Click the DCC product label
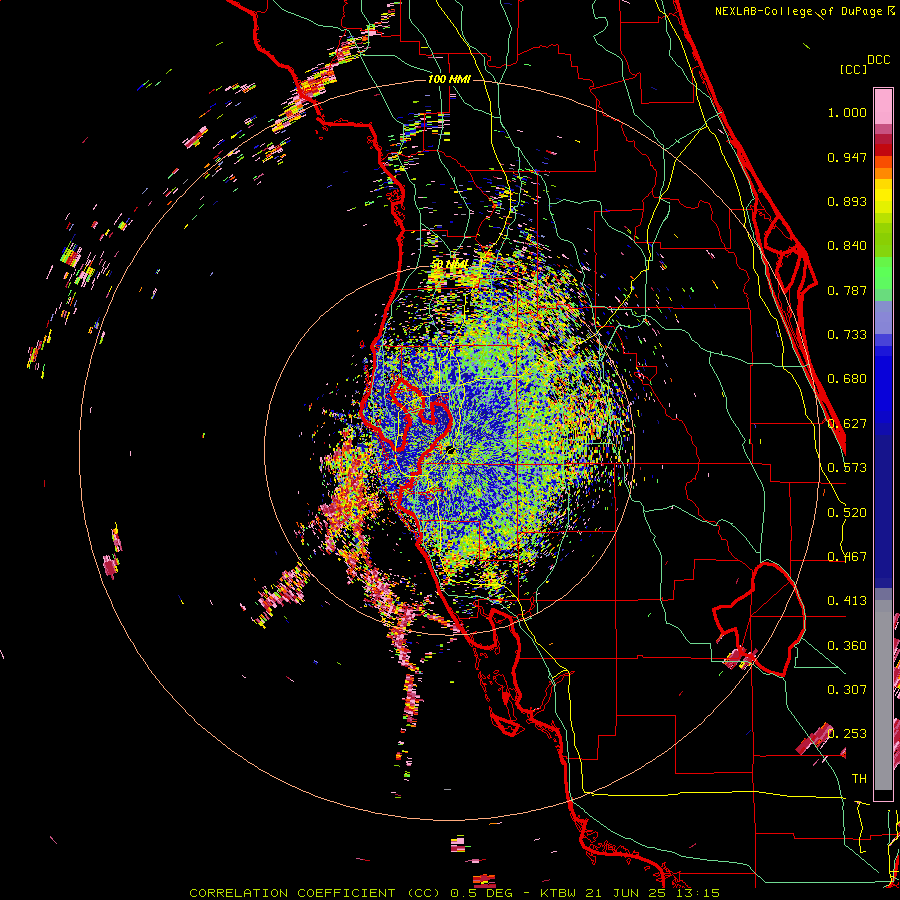 pyautogui.click(x=879, y=60)
